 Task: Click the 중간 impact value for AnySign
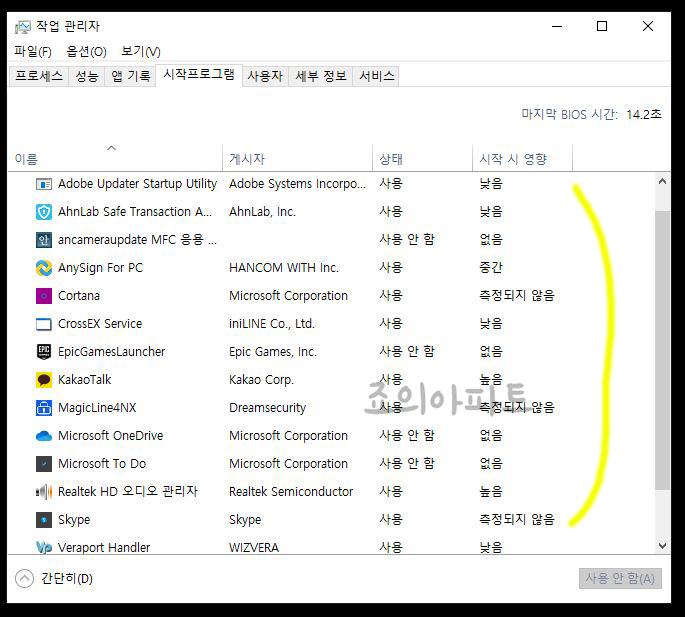tap(491, 267)
